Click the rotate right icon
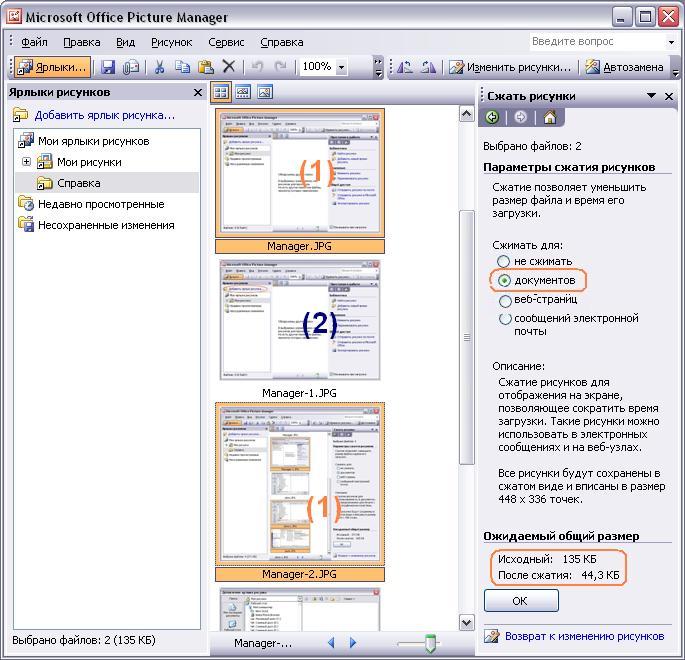The width and height of the screenshot is (685, 660). pyautogui.click(x=428, y=67)
